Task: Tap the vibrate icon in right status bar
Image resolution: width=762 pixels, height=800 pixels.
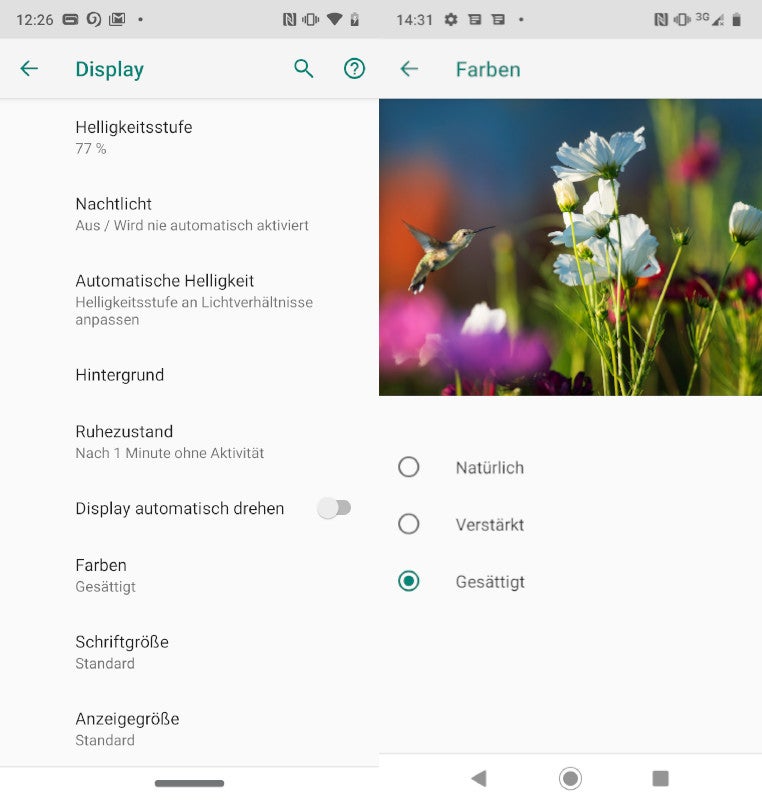Action: click(x=682, y=19)
